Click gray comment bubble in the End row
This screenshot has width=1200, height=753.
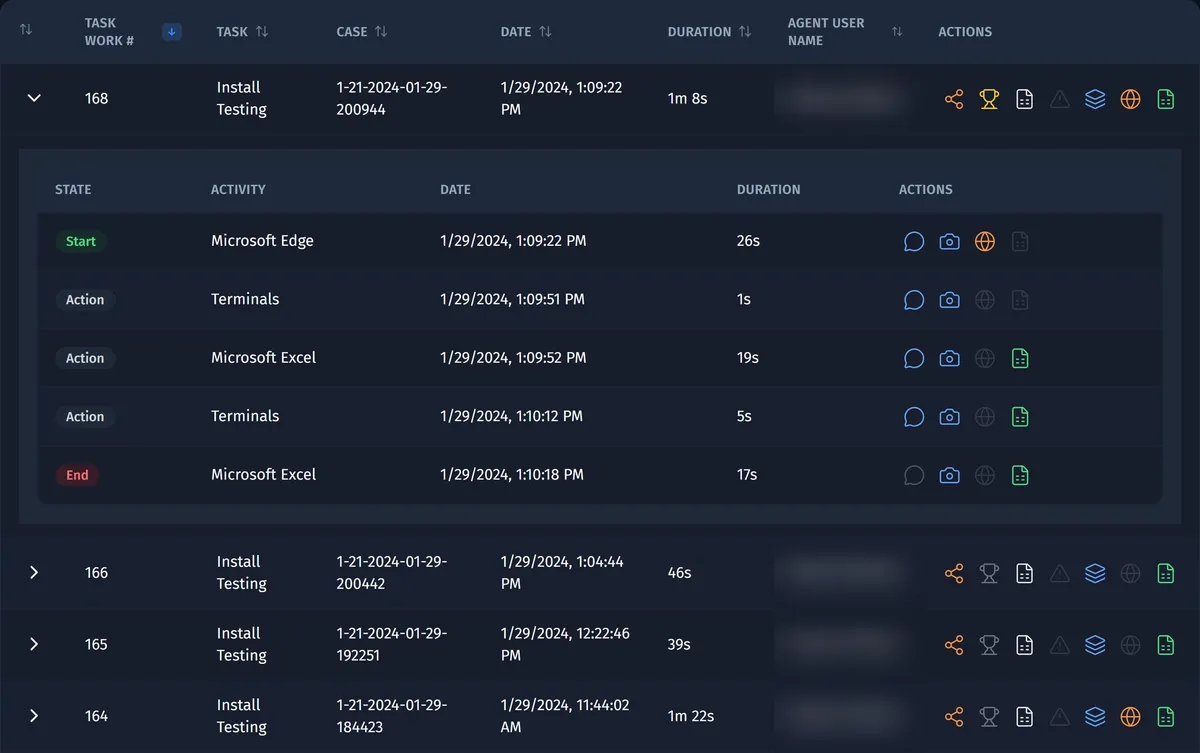click(914, 475)
